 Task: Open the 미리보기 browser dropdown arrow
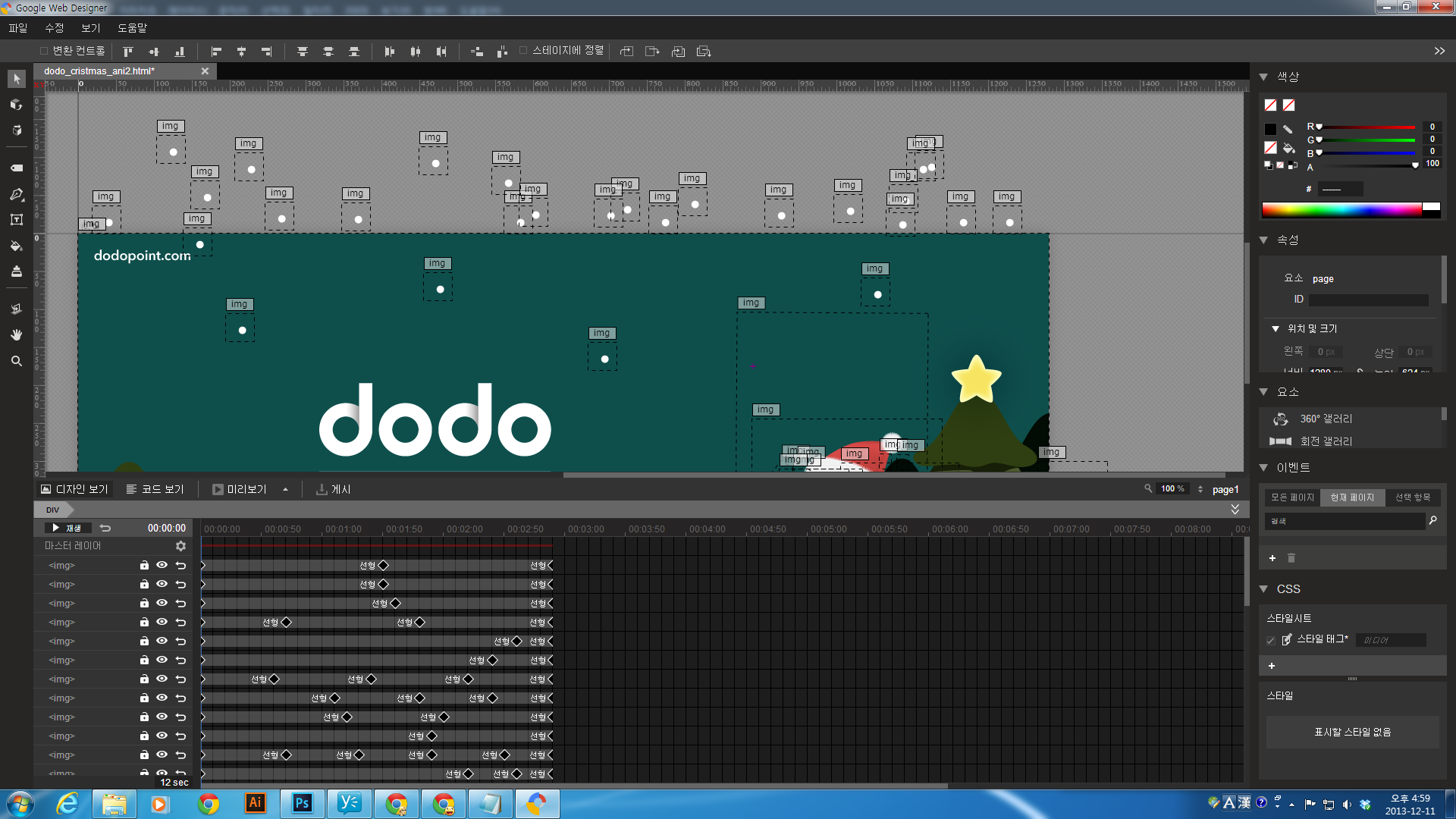[x=286, y=490]
